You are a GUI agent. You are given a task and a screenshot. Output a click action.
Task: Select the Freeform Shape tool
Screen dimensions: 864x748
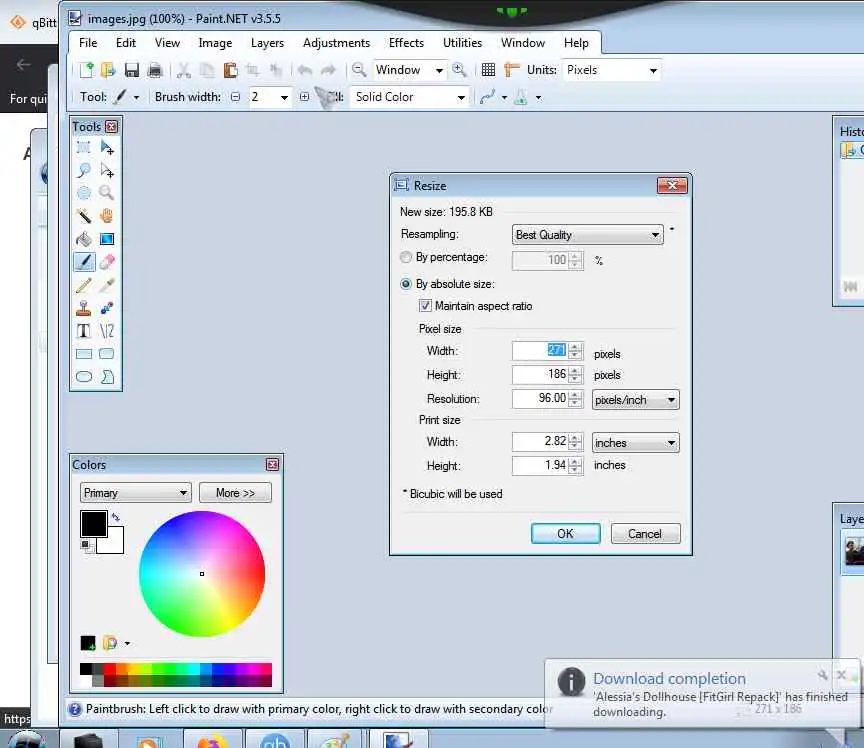click(x=107, y=377)
